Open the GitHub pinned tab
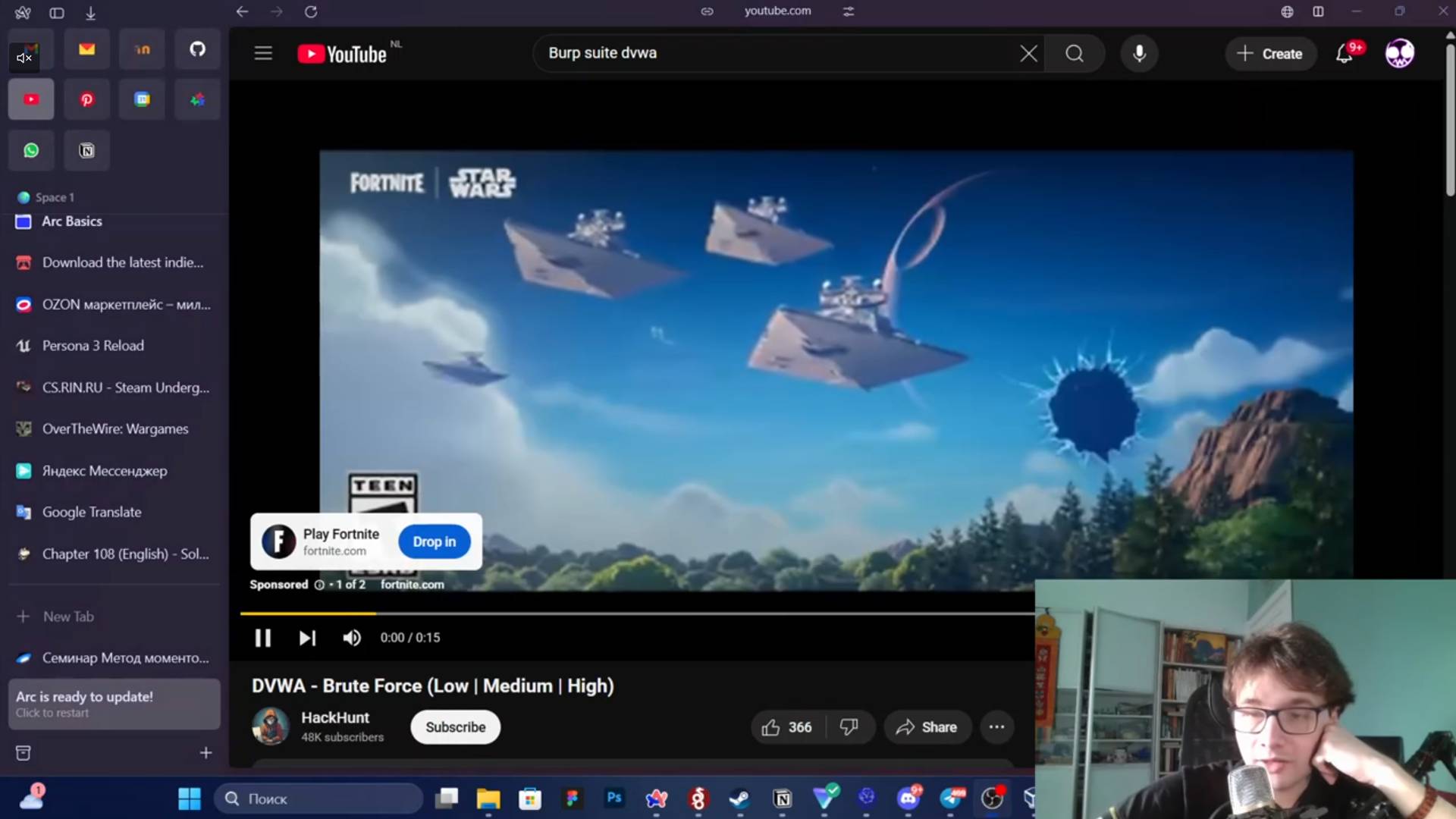 coord(197,49)
